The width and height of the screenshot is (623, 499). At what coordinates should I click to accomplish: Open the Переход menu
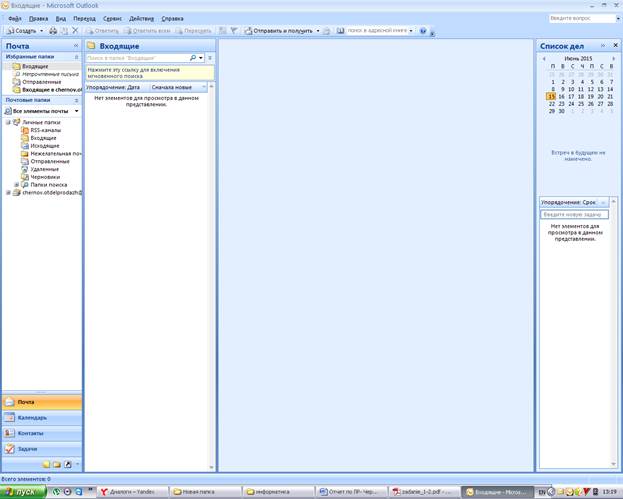84,19
